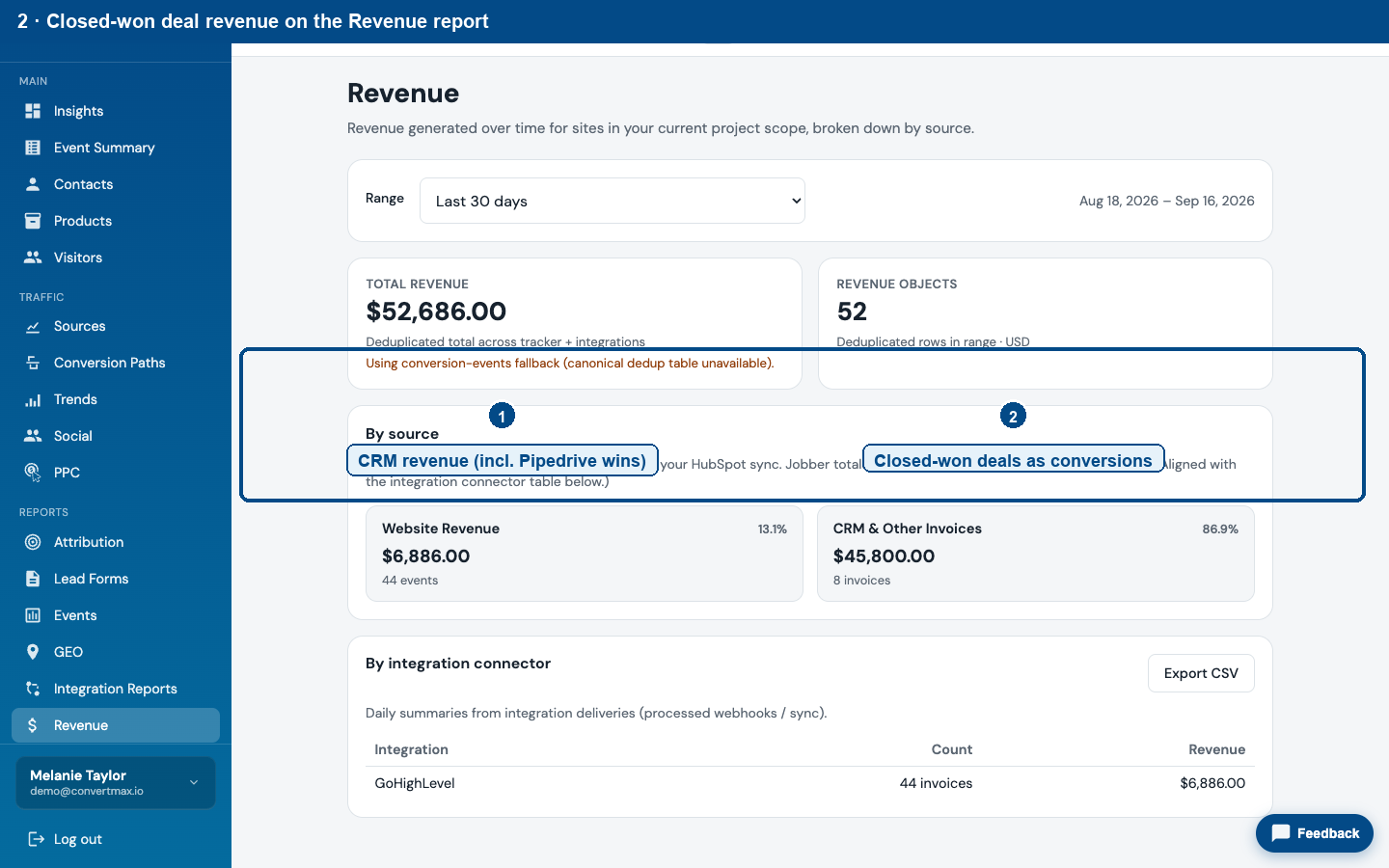This screenshot has width=1389, height=868.
Task: Click the CRM & Other Invoices card
Action: [x=1036, y=554]
